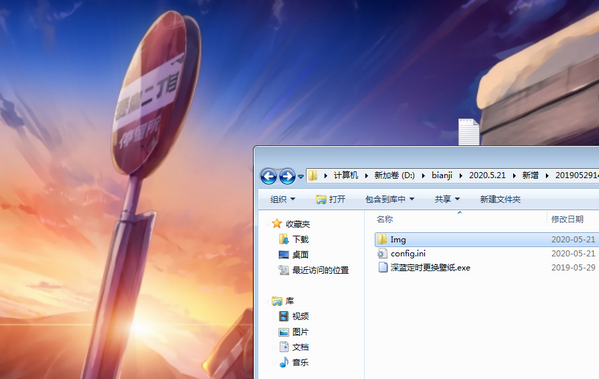The image size is (599, 379).
Task: Click 新建文件夹 button
Action: click(500, 199)
